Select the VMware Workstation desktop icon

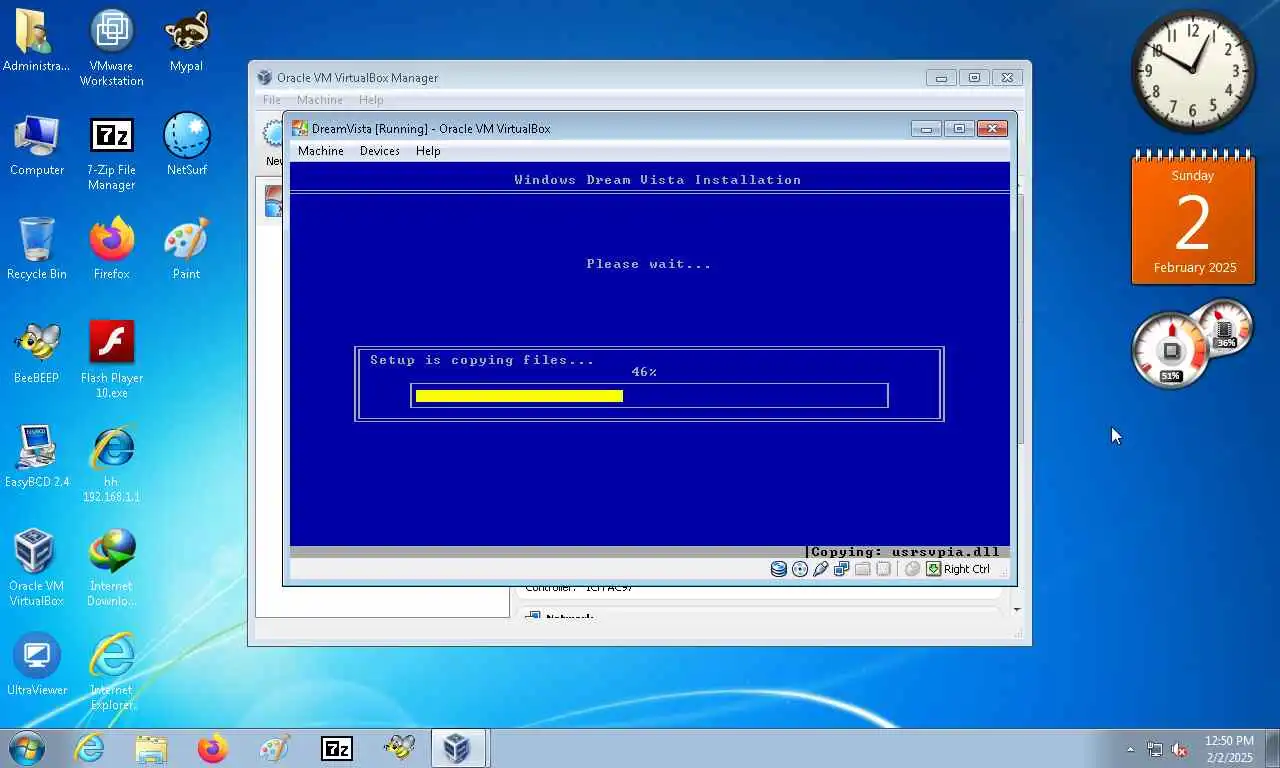(x=111, y=48)
